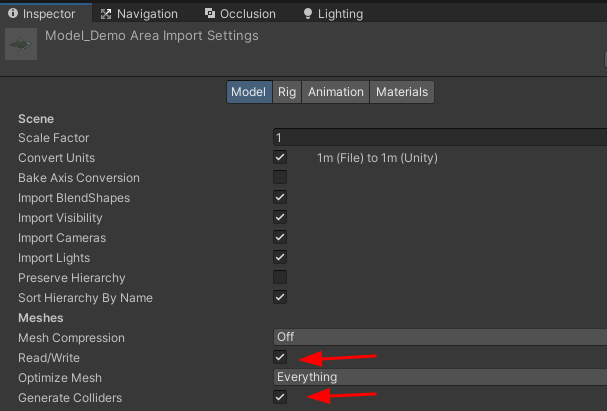Disable Import Cameras option
Screen dimensions: 607x411
[280, 237]
